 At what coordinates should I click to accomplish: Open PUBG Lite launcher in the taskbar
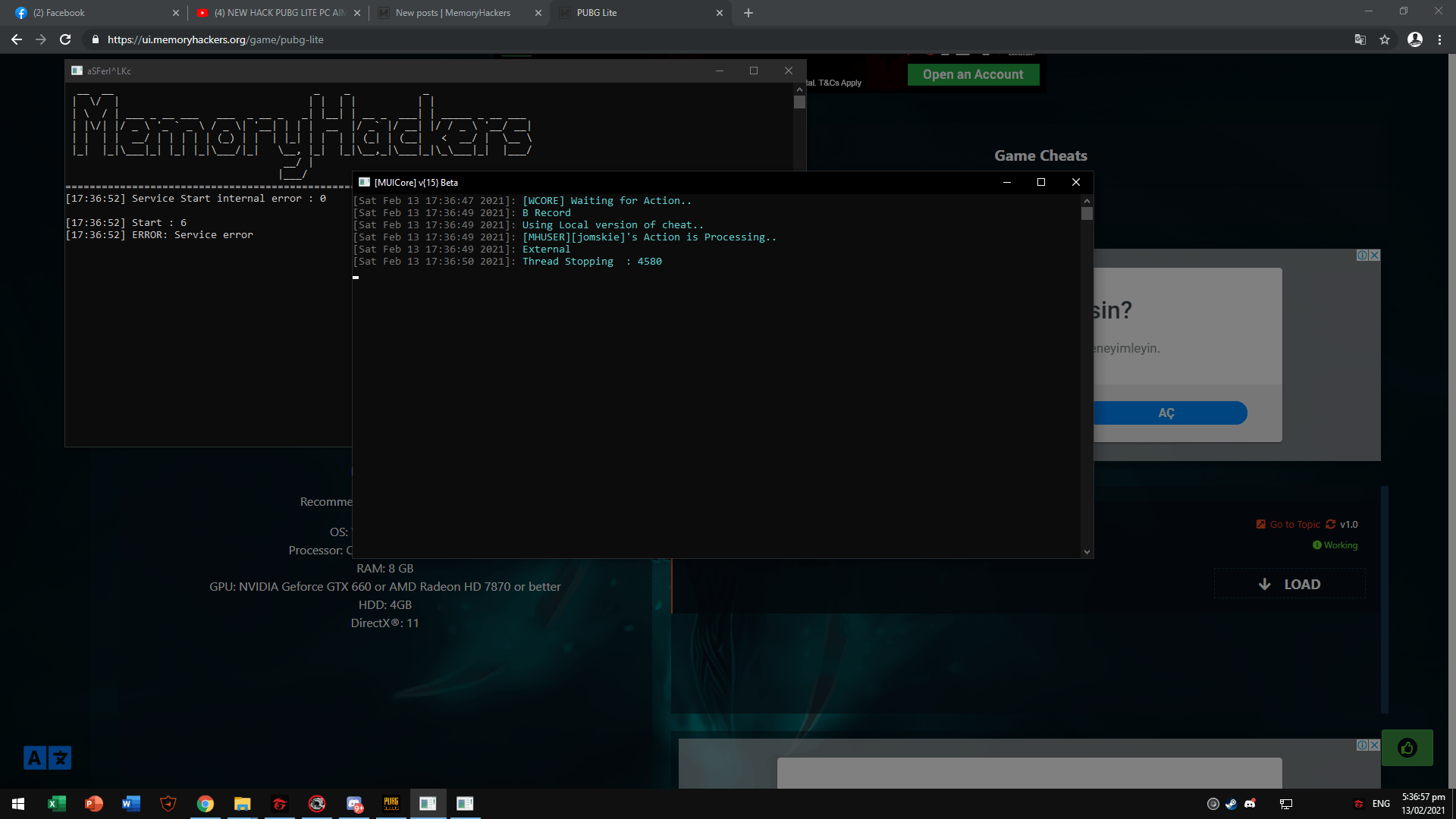point(391,804)
